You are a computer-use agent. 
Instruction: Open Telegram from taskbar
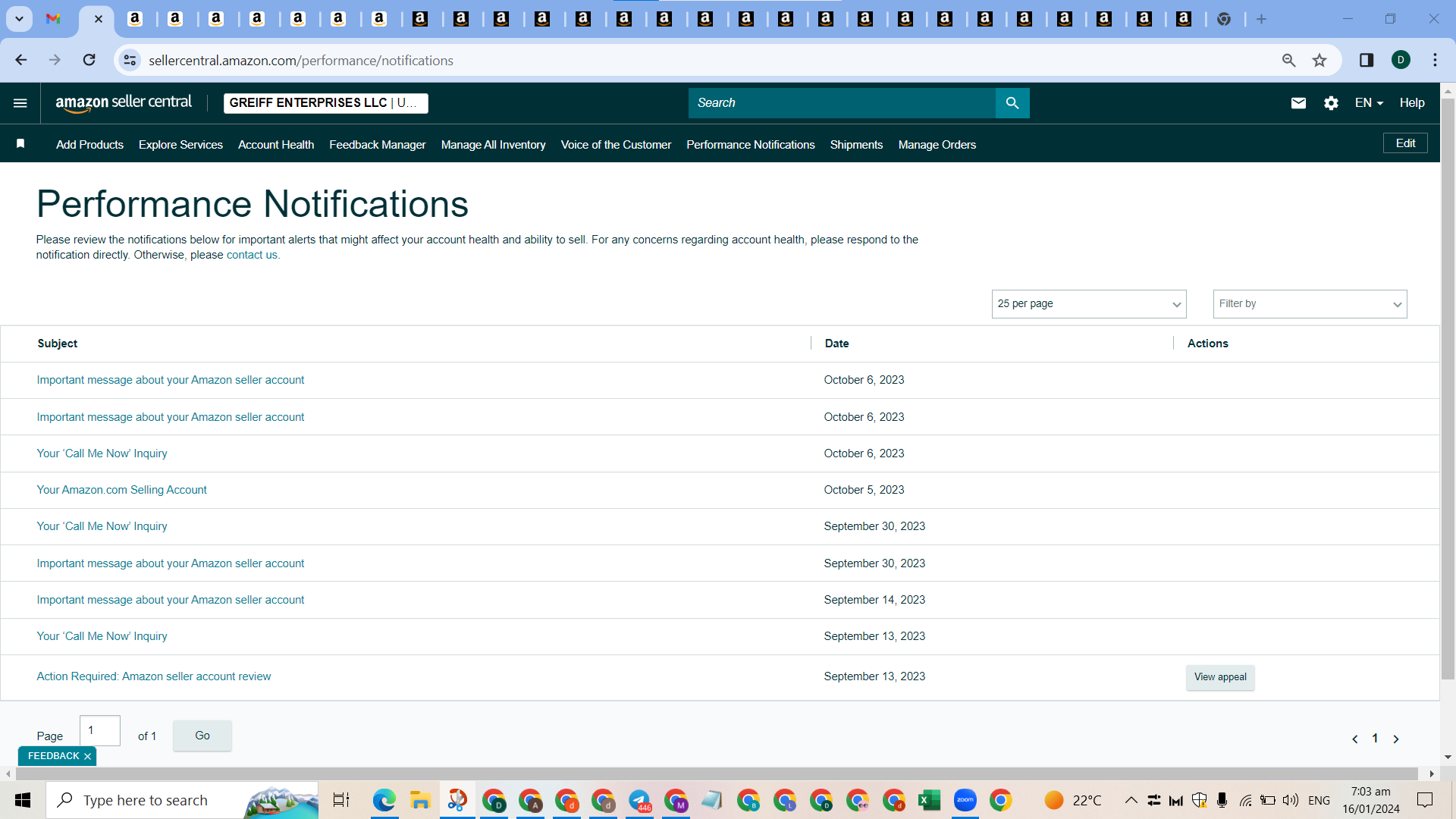tap(639, 800)
